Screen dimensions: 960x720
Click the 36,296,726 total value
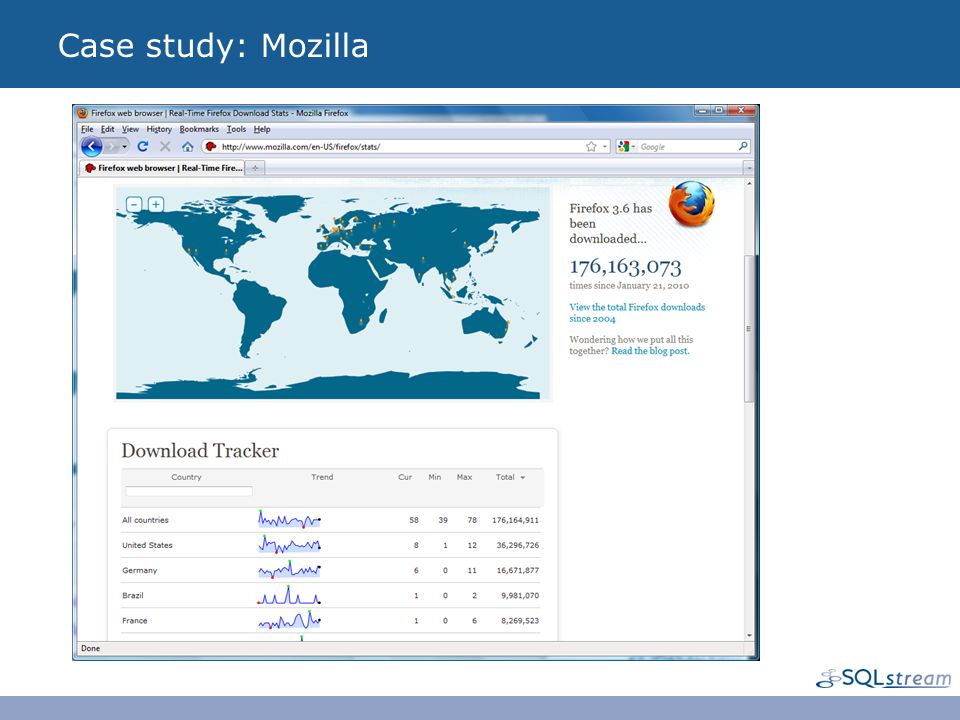tap(518, 545)
